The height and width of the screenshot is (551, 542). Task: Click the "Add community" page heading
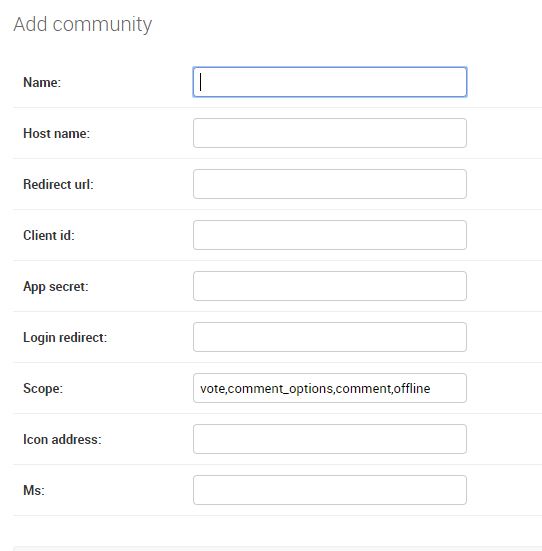pyautogui.click(x=83, y=25)
